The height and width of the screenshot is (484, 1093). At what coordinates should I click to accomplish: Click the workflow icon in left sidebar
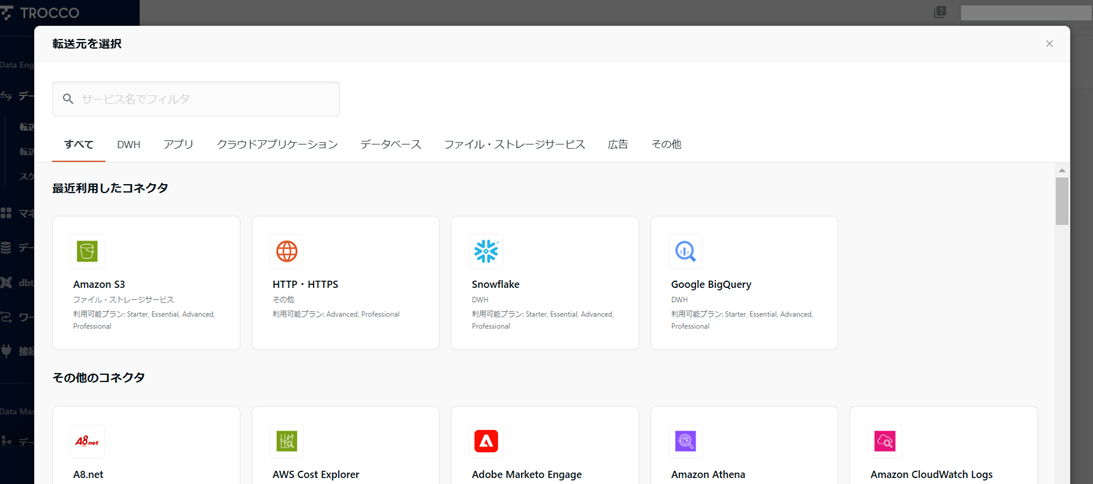[x=6, y=317]
